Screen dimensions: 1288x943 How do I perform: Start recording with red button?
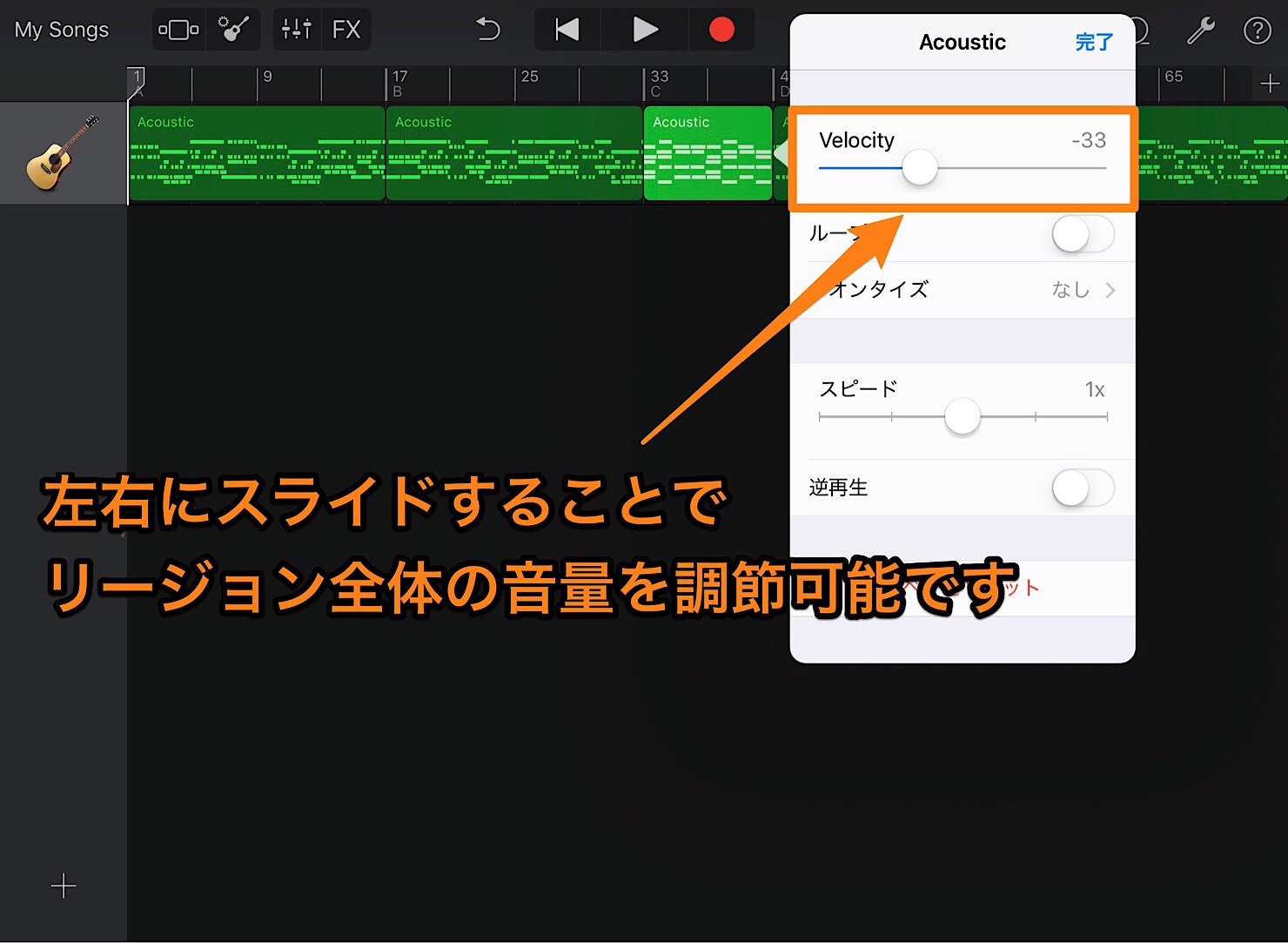point(721,30)
